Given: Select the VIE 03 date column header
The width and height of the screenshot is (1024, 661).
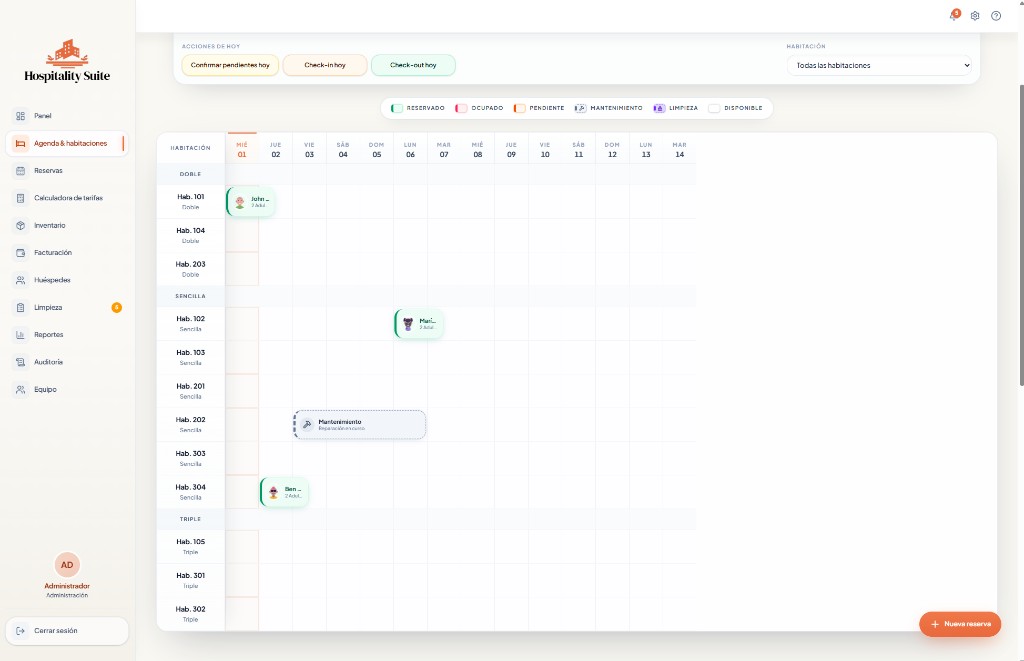Looking at the screenshot, I should (x=310, y=150).
